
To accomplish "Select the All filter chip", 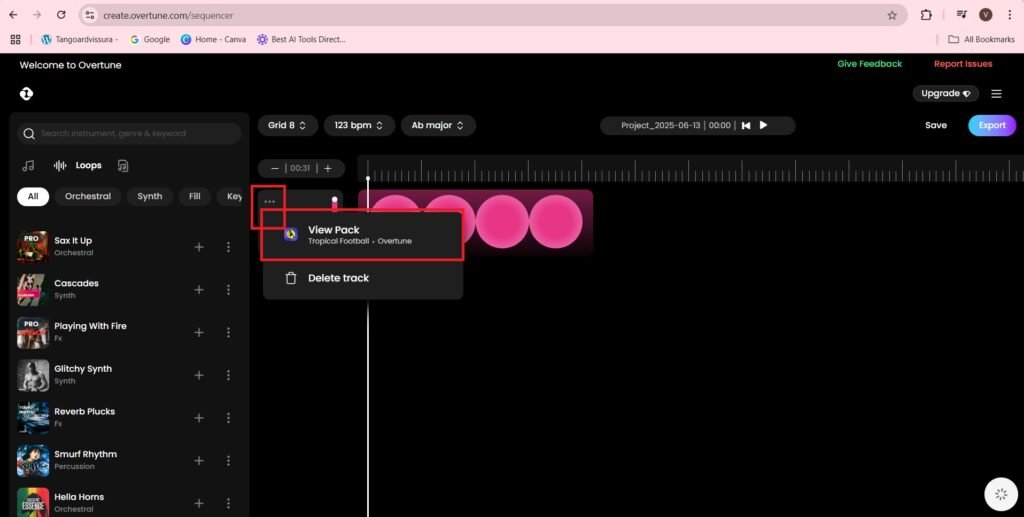I will click(33, 196).
